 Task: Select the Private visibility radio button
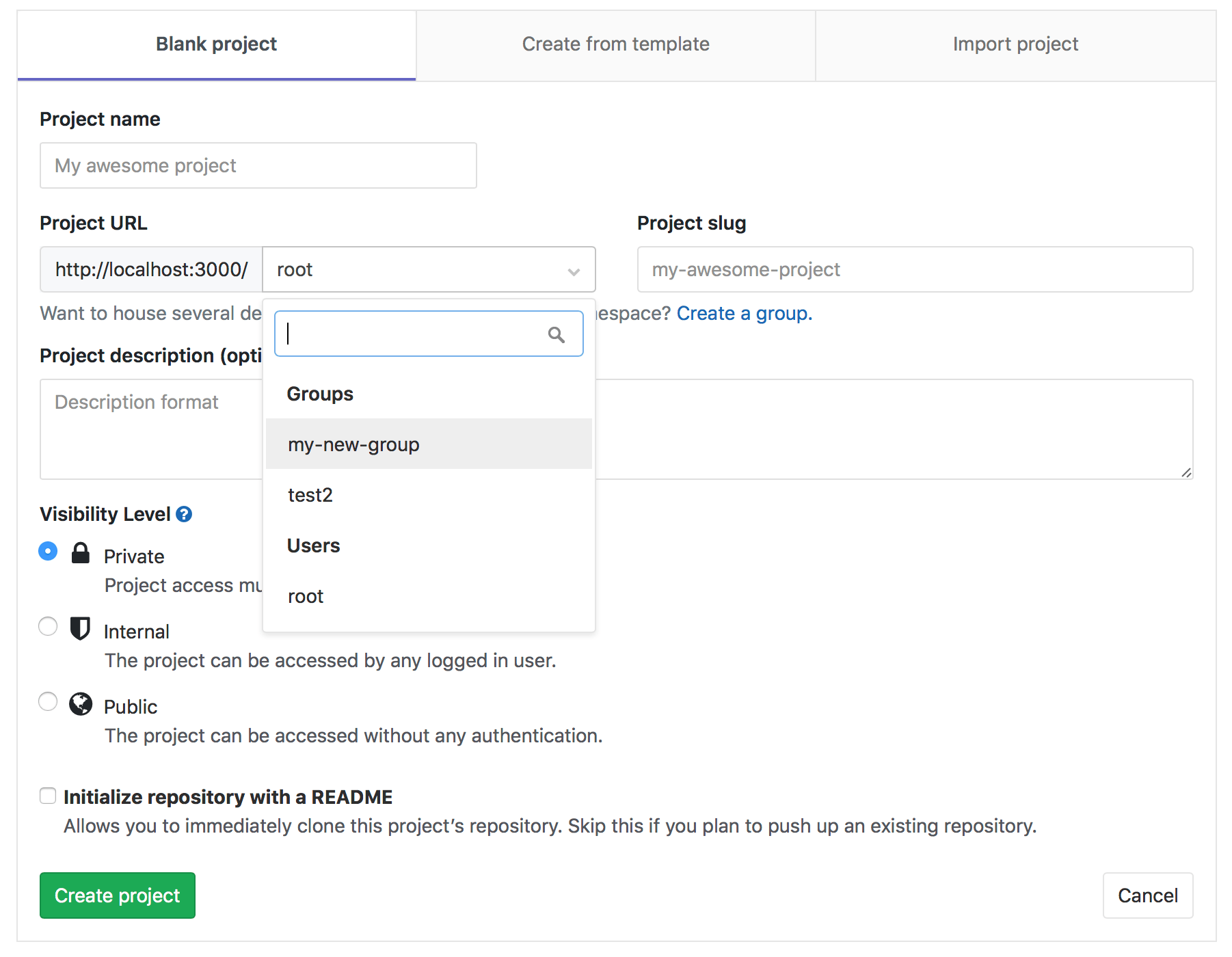click(48, 551)
